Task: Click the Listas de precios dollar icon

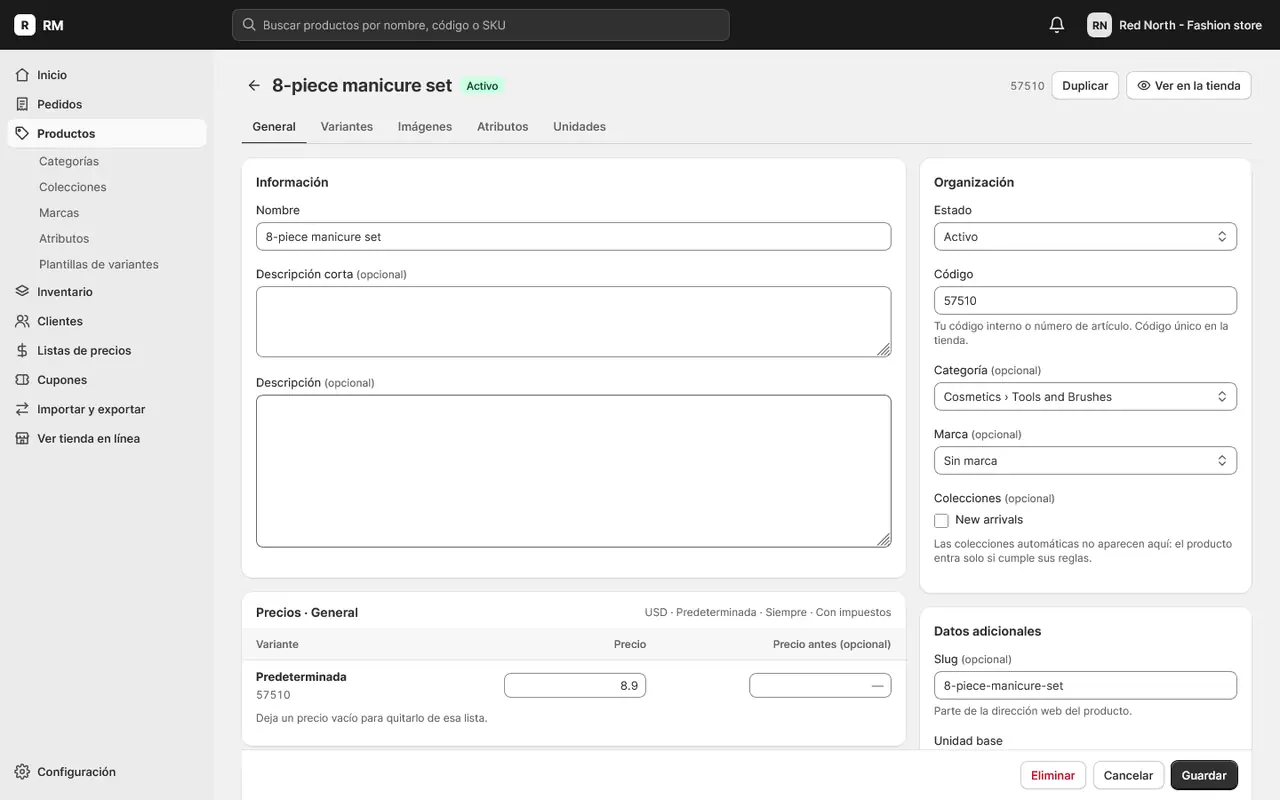Action: point(23,350)
